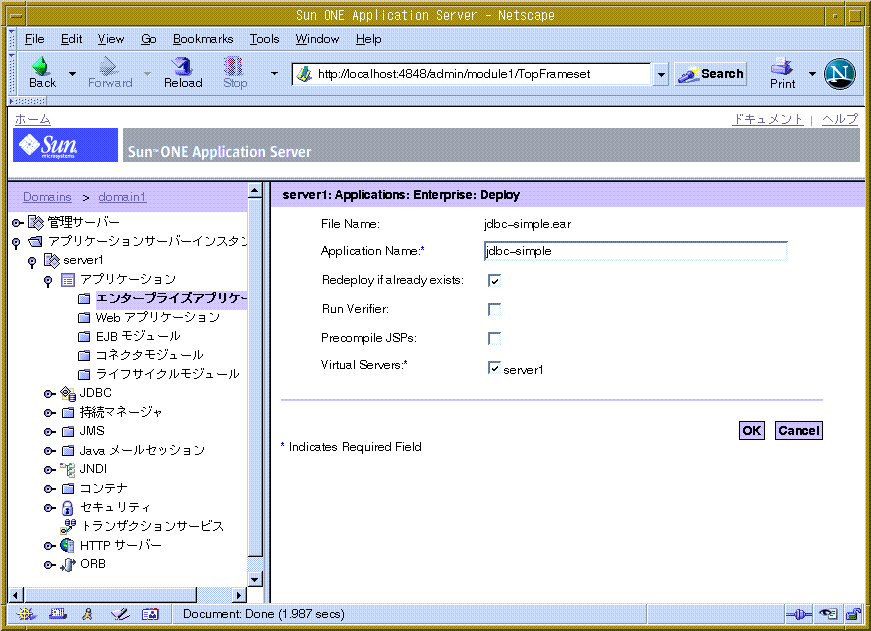Click the セキュリティ padlock icon

tap(67, 508)
